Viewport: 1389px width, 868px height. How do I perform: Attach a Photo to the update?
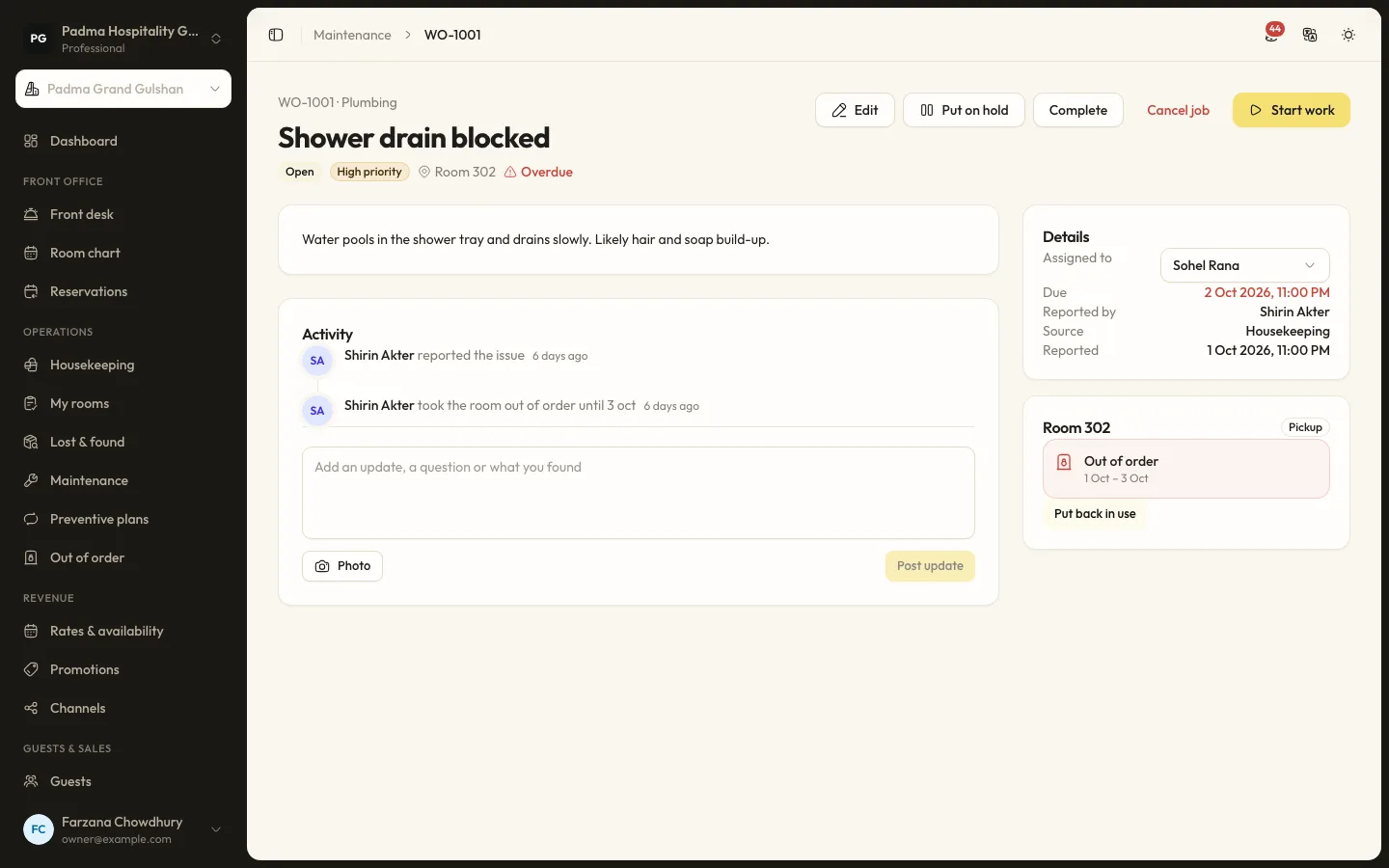tap(342, 566)
